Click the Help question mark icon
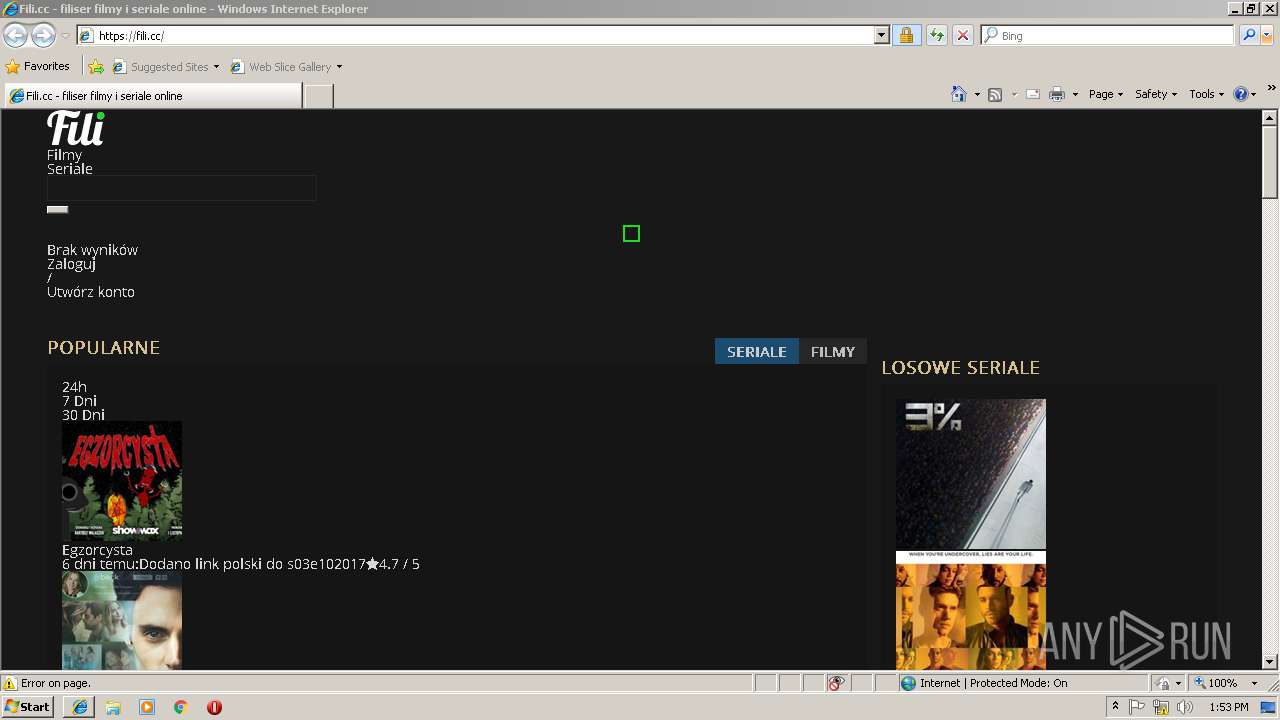This screenshot has height=720, width=1280. (x=1241, y=94)
